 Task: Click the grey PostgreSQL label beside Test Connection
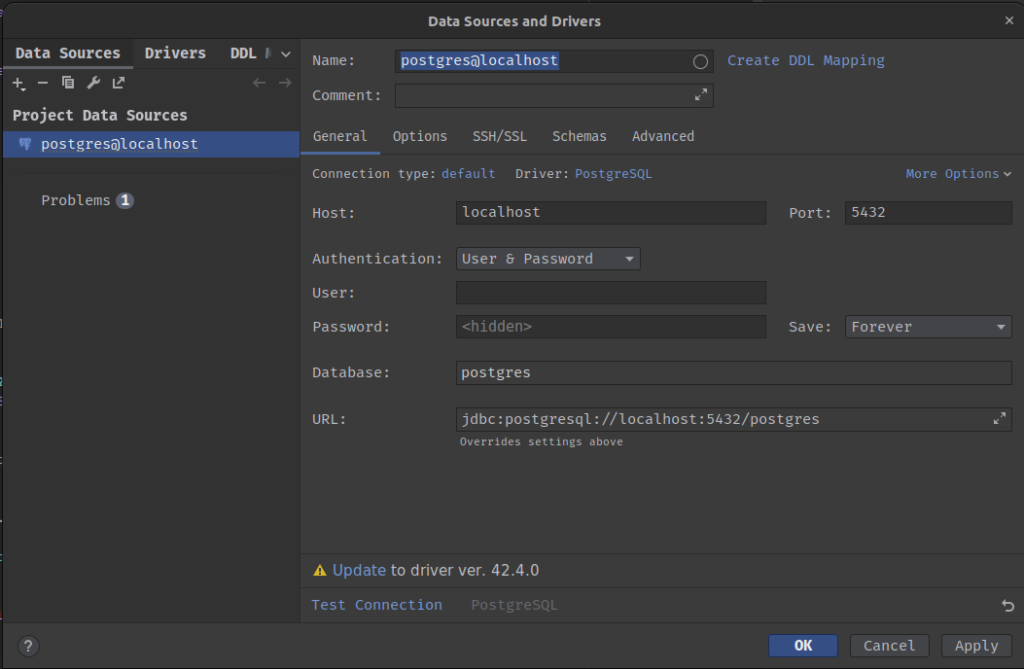coord(514,605)
